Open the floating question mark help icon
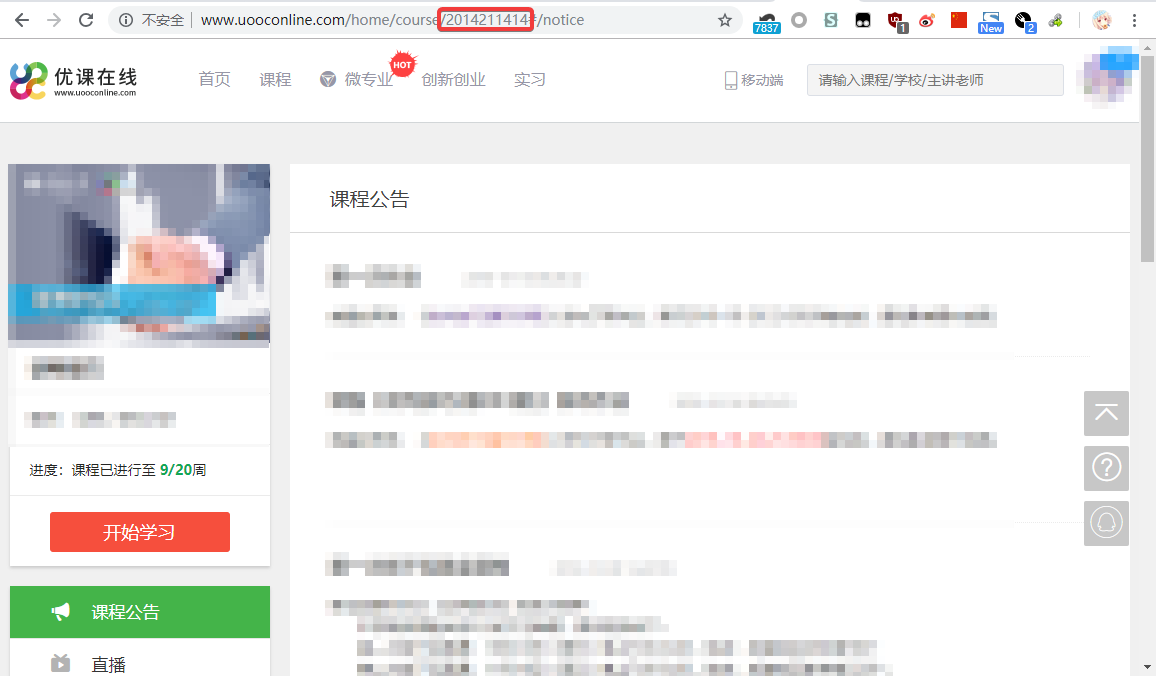The image size is (1156, 676). coord(1106,468)
